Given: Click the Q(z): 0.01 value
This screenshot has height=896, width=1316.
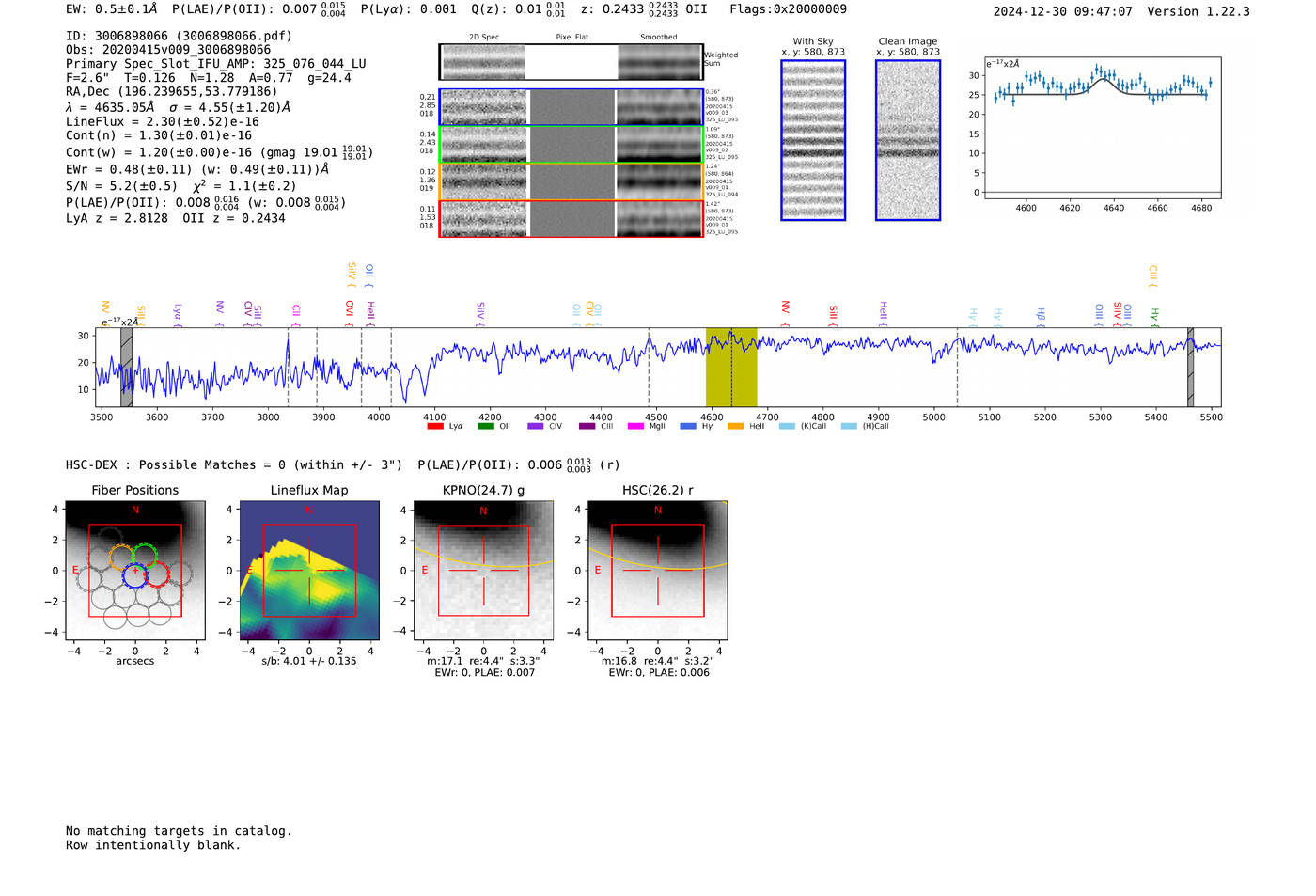Looking at the screenshot, I should point(517,9).
